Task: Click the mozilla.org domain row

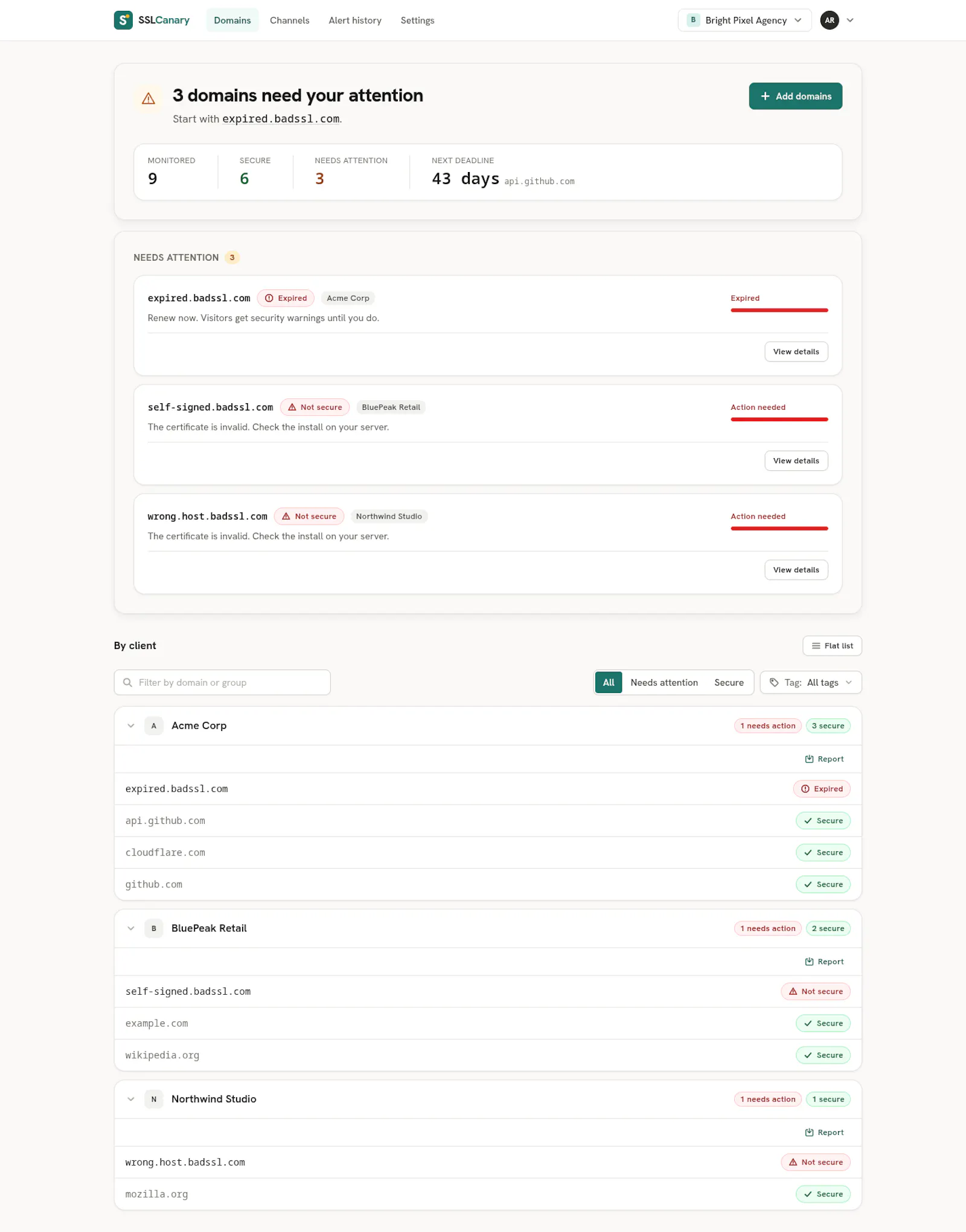Action: 488,1195
